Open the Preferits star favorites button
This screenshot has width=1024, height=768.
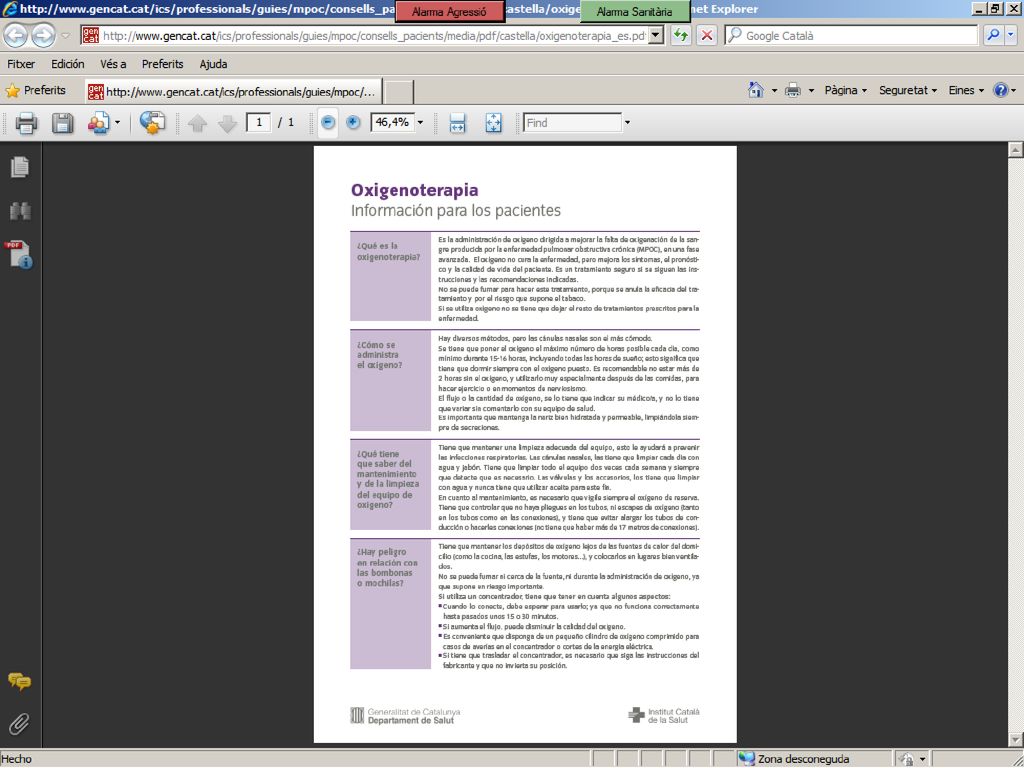35,90
